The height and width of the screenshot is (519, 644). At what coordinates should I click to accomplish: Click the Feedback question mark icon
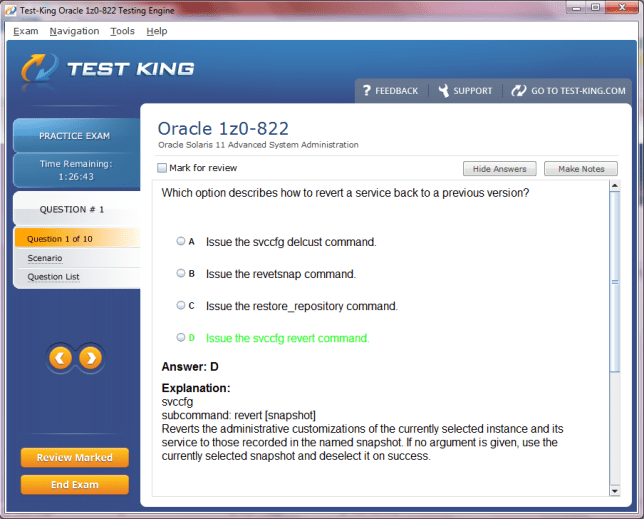367,90
